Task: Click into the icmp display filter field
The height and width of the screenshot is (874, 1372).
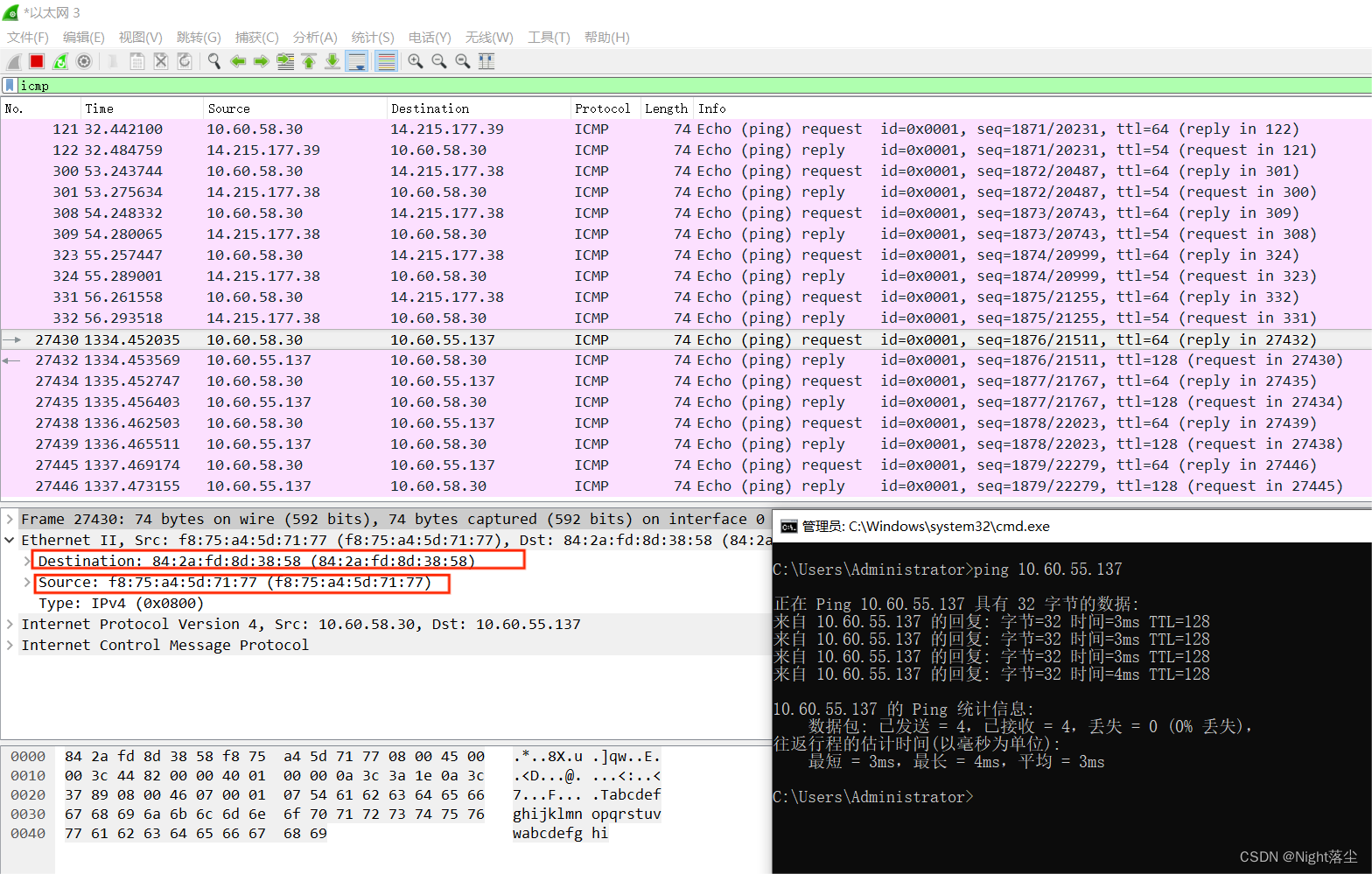Action: coord(695,86)
